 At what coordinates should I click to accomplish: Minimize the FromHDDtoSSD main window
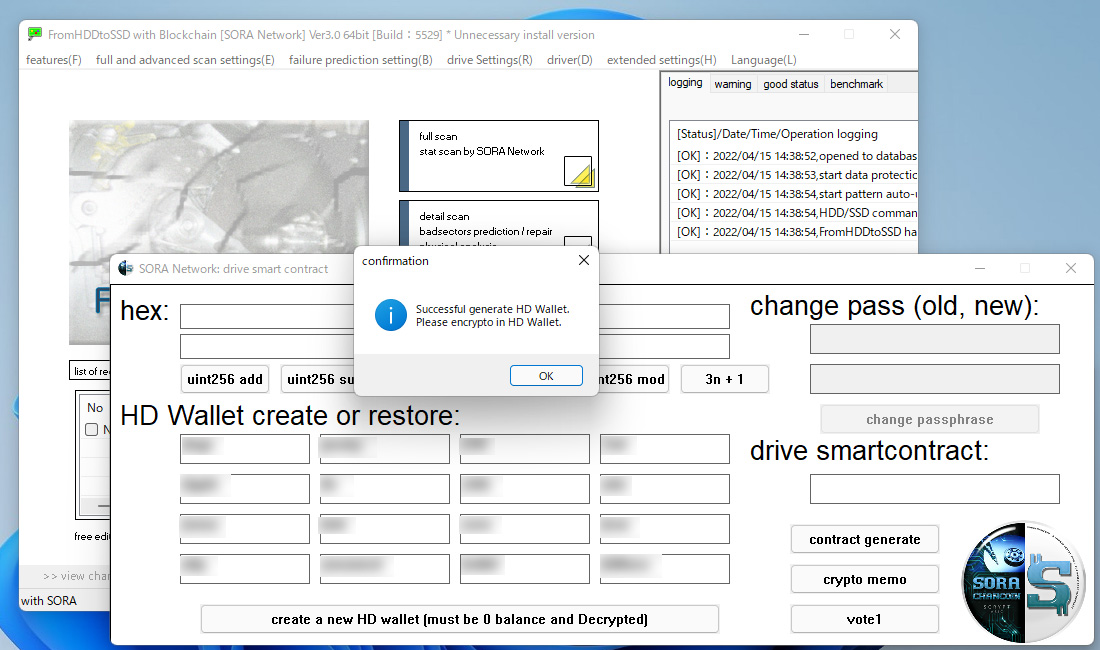pos(804,34)
